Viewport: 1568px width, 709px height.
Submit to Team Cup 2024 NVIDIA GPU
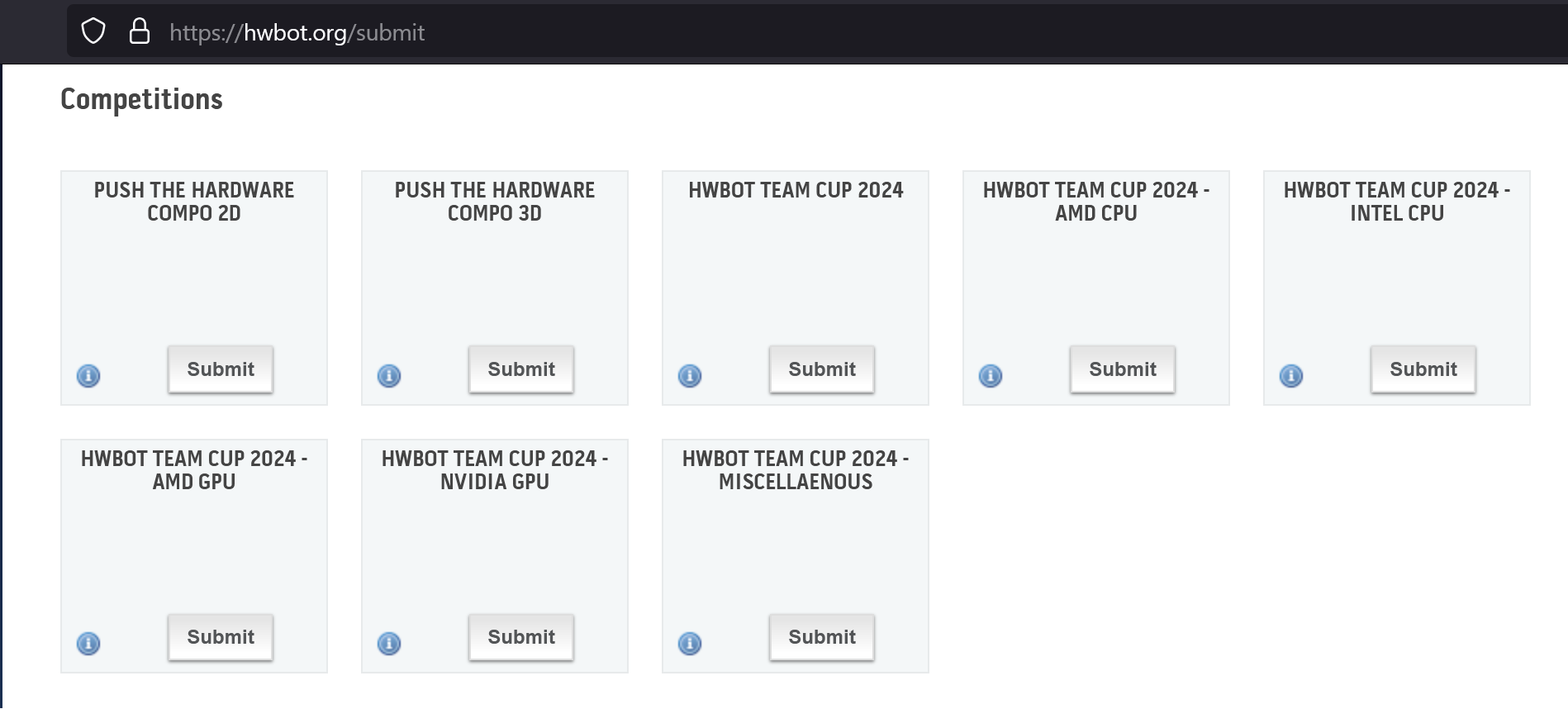click(x=521, y=637)
